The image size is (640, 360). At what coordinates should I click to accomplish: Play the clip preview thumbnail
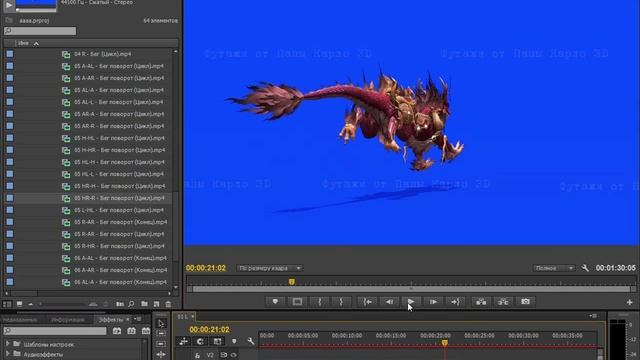pos(9,5)
